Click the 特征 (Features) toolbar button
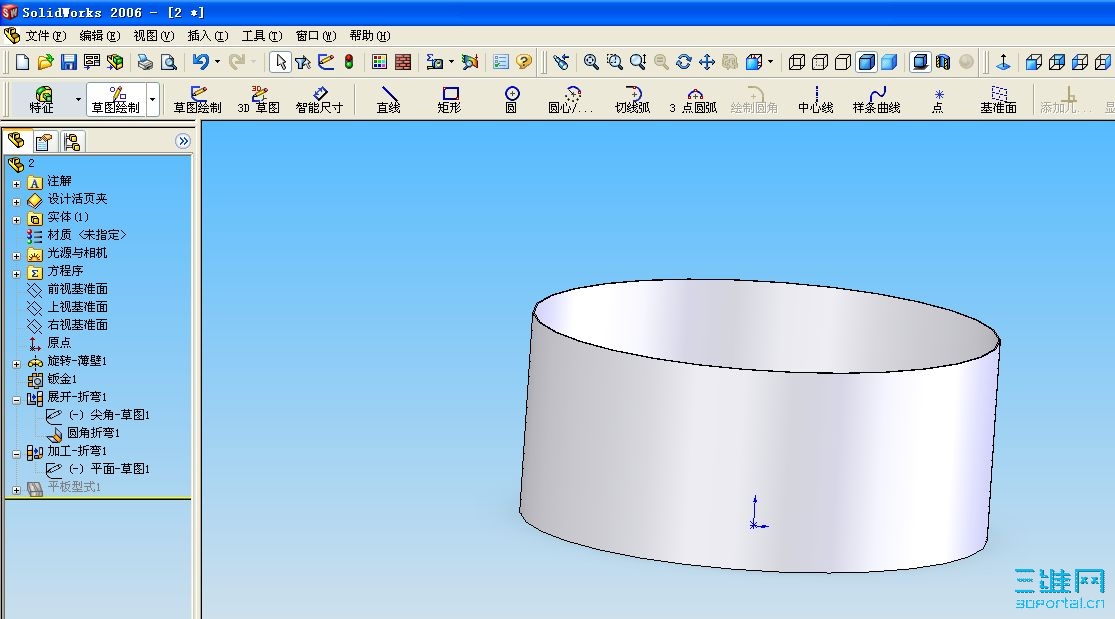1115x619 pixels. [42, 100]
